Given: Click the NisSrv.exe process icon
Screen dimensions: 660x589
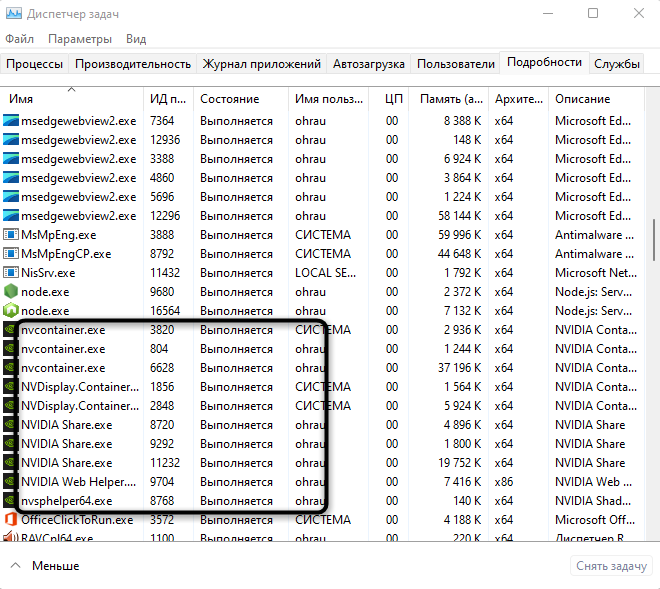Looking at the screenshot, I should point(11,272).
